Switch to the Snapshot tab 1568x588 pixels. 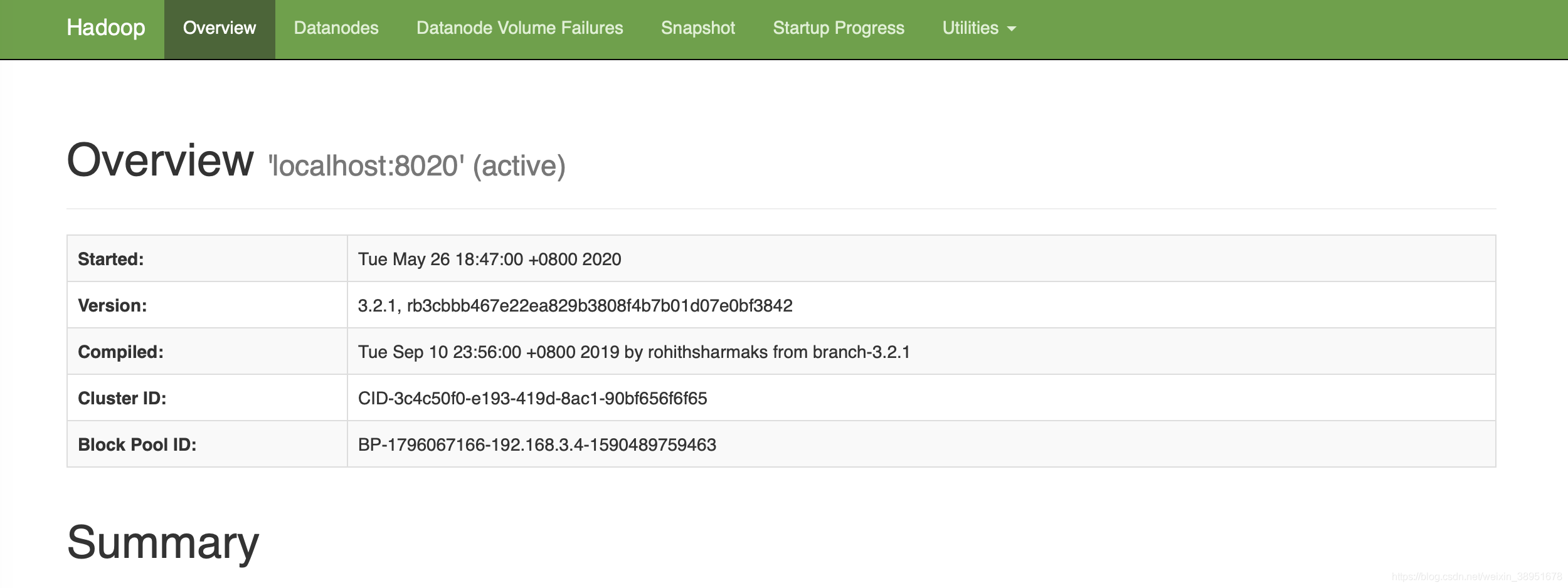point(698,29)
